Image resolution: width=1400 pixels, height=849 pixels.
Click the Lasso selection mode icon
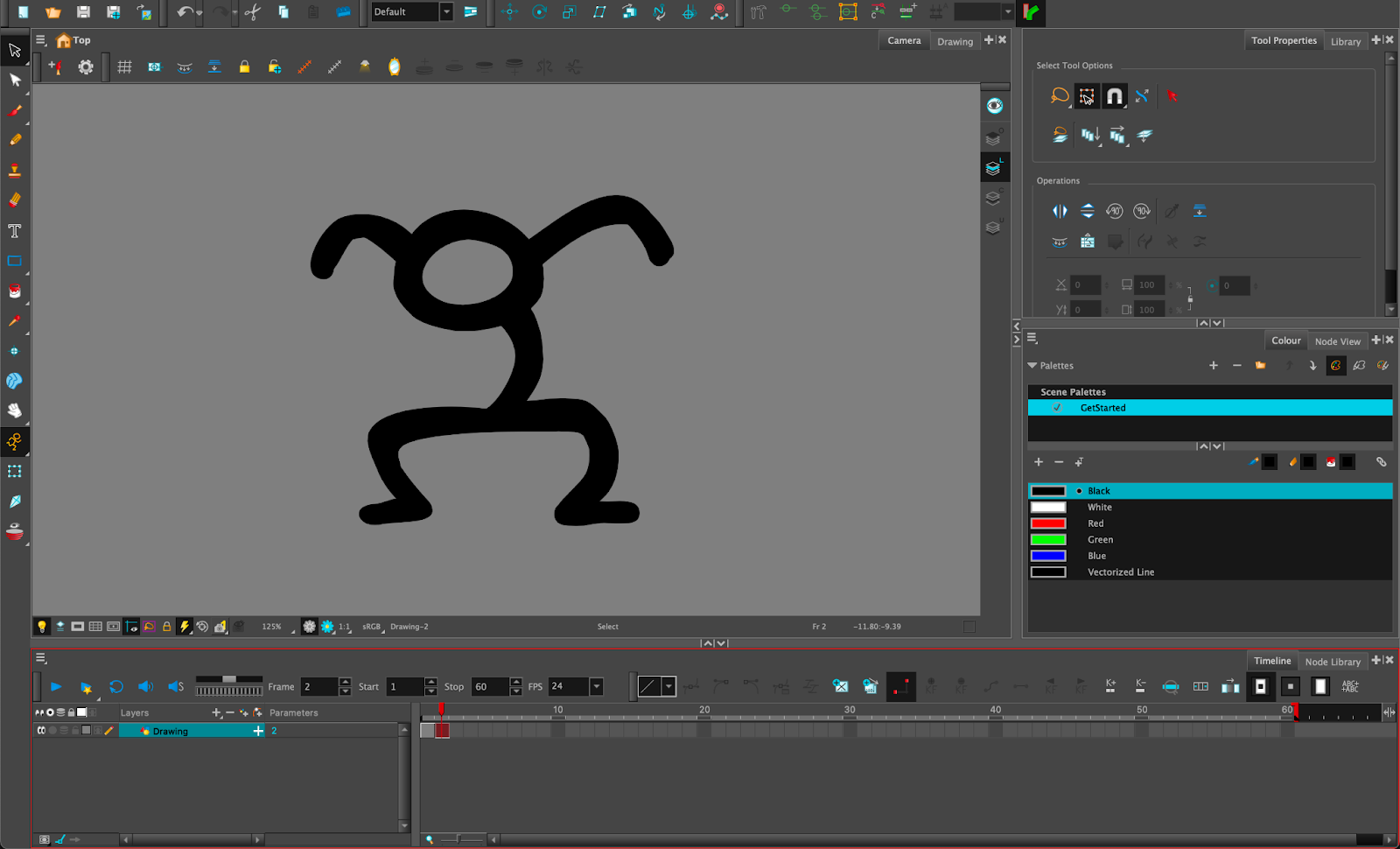[1060, 96]
